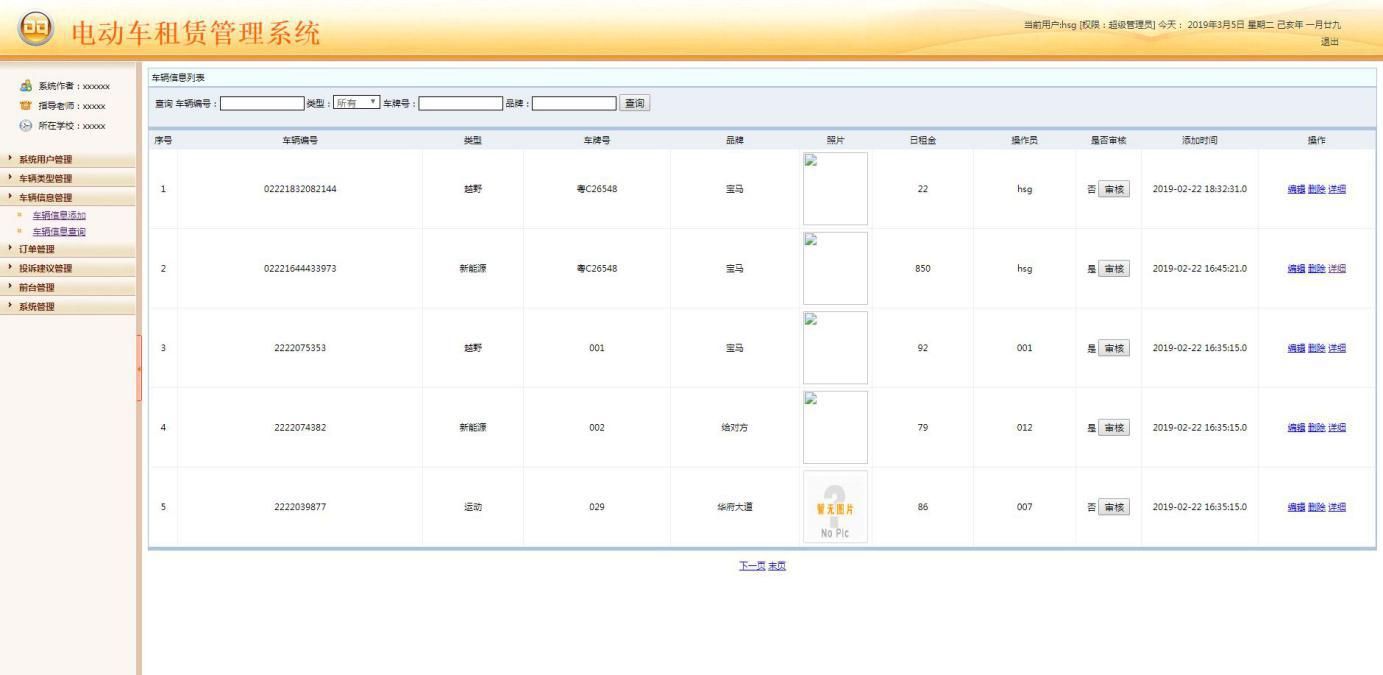This screenshot has height=675, width=1383.
Task: Click the 运动 type cell
Action: click(x=472, y=507)
